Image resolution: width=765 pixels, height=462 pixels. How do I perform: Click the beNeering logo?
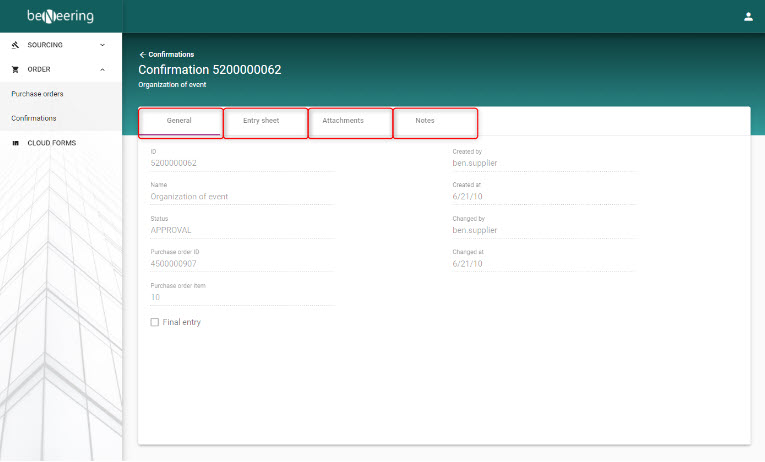coord(60,16)
